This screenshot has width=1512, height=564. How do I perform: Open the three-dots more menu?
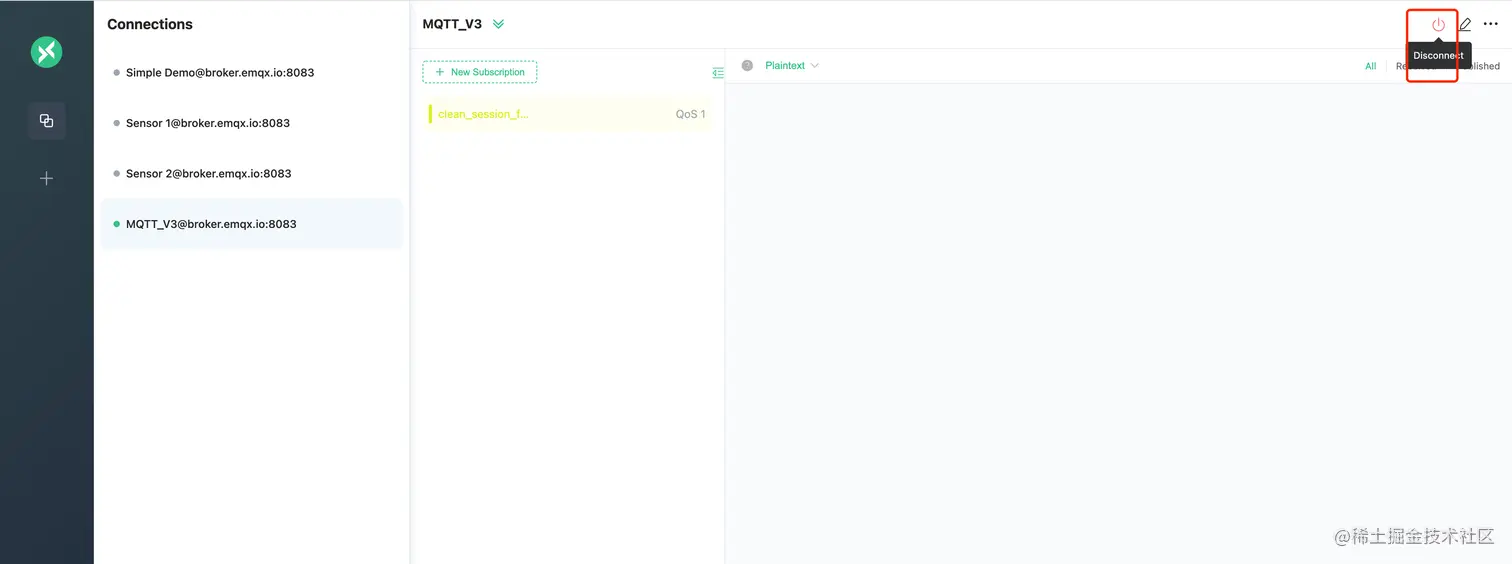[1490, 24]
